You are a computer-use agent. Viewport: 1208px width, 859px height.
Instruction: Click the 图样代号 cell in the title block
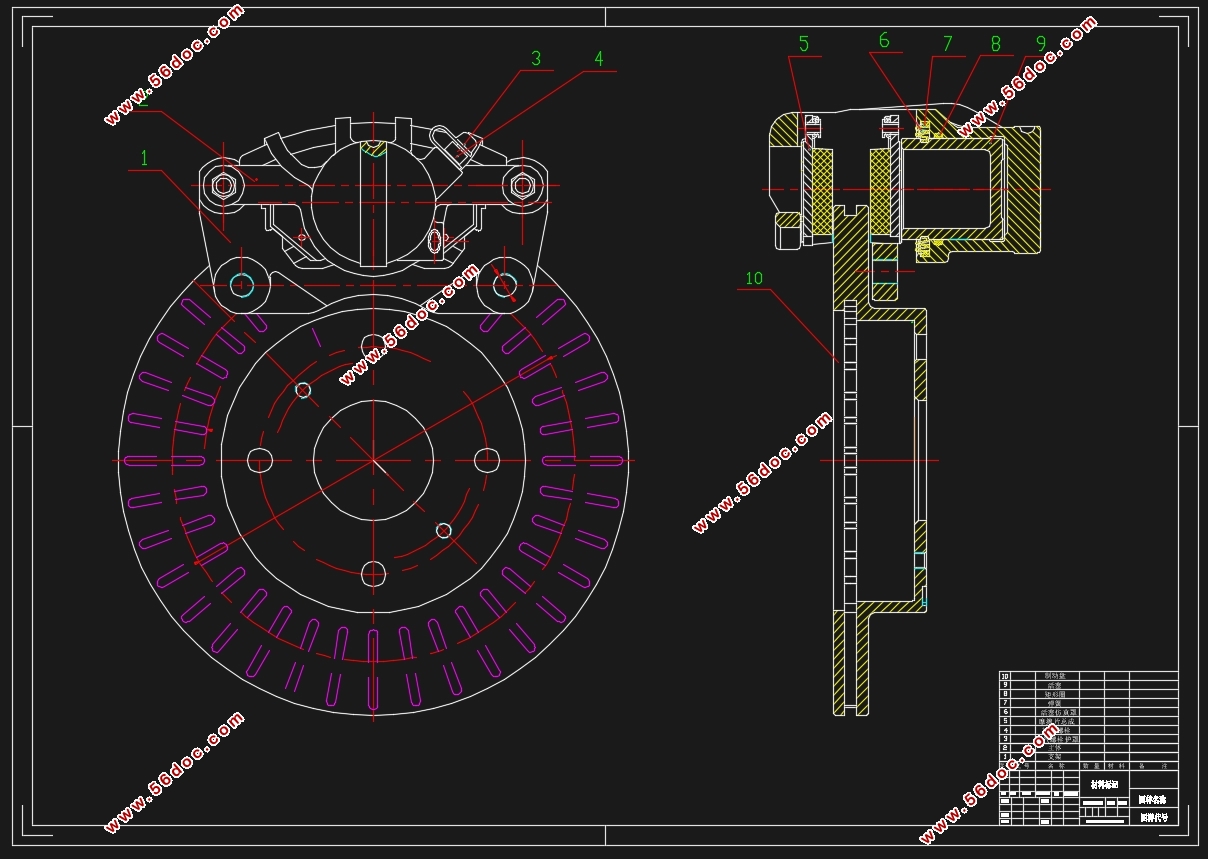click(x=1153, y=817)
